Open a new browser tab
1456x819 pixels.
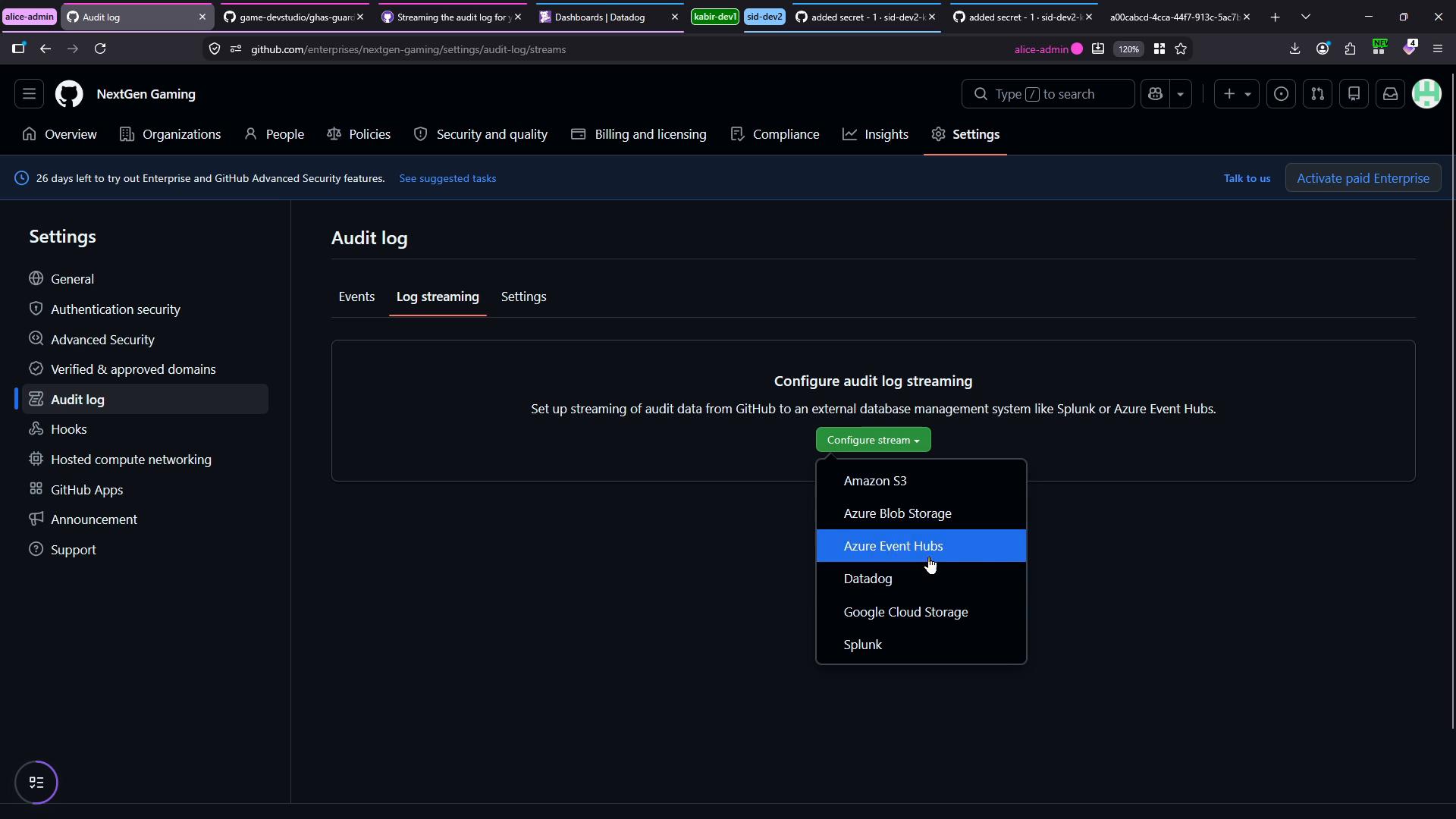pyautogui.click(x=1275, y=17)
